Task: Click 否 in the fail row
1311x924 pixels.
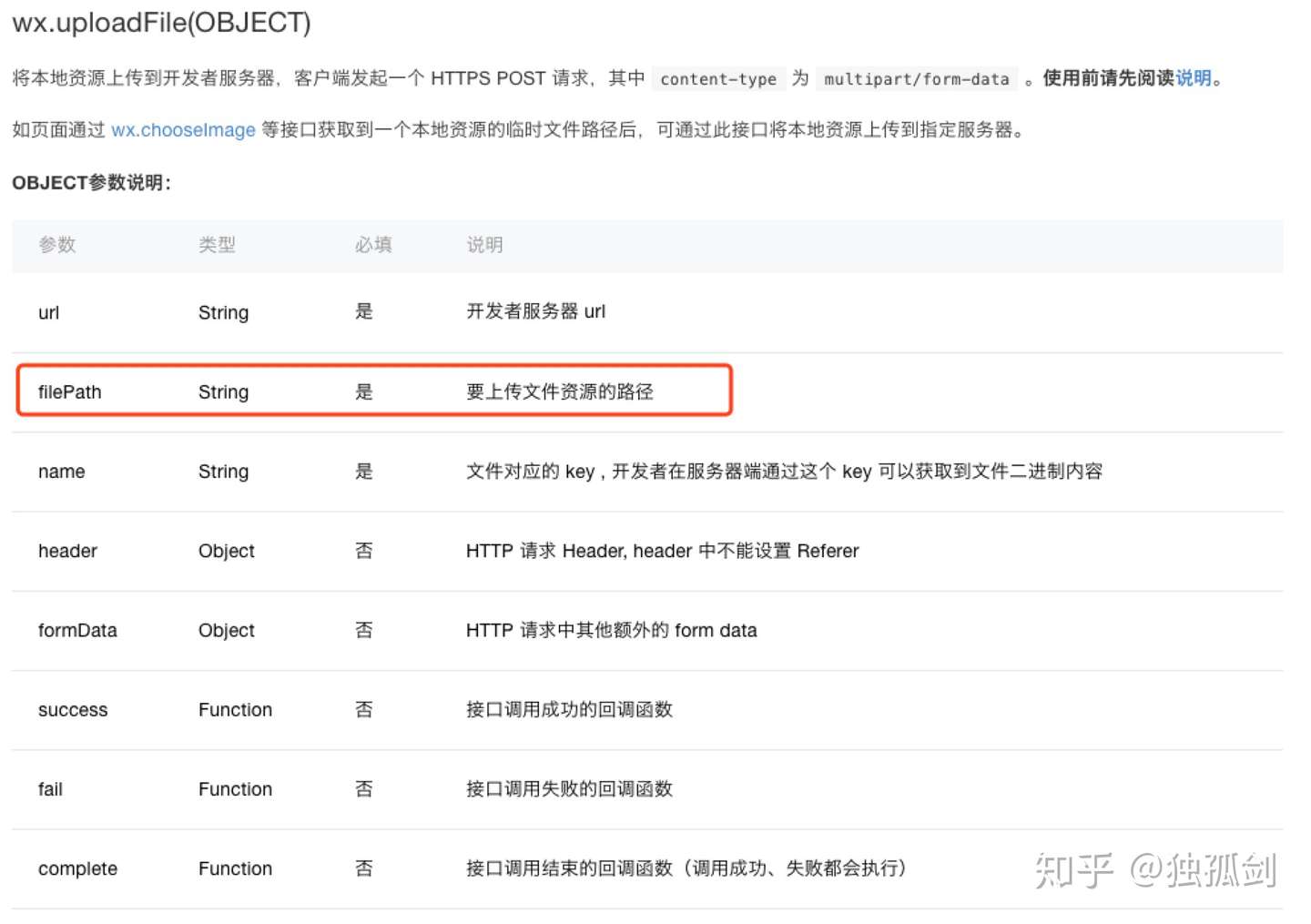Action: pos(364,788)
